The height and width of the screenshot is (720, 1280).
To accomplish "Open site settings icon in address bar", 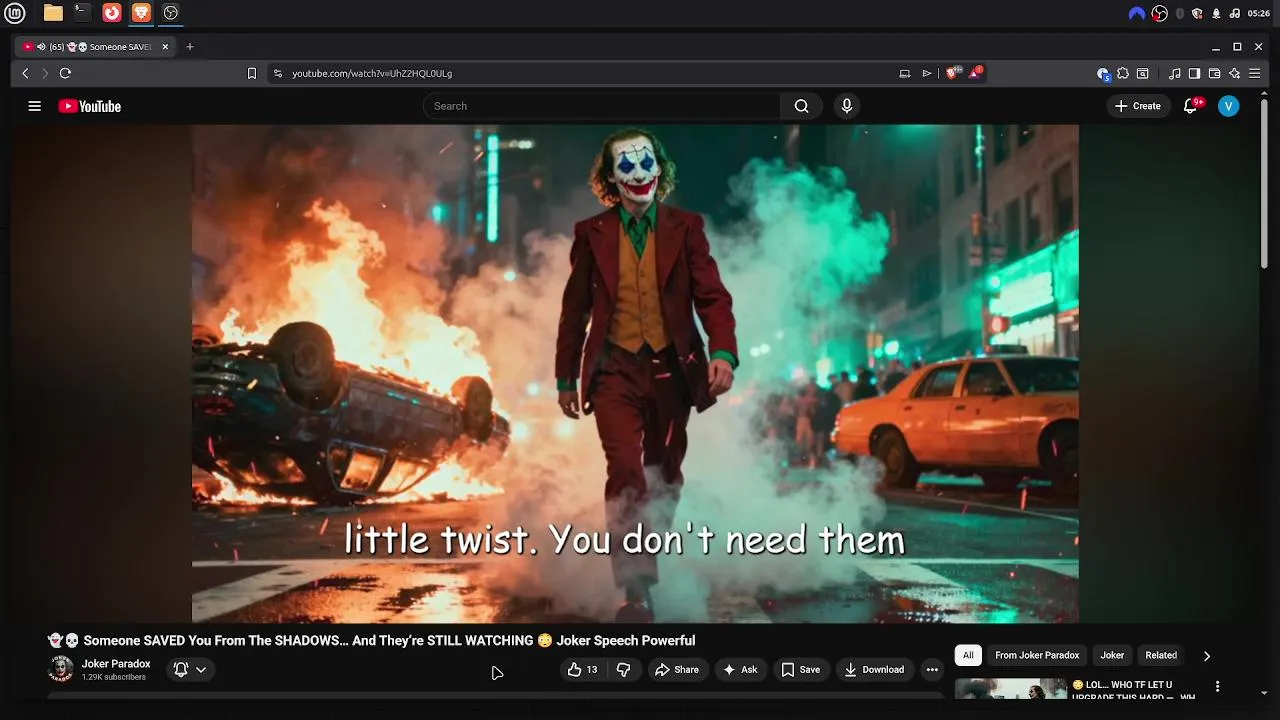I will coord(278,73).
